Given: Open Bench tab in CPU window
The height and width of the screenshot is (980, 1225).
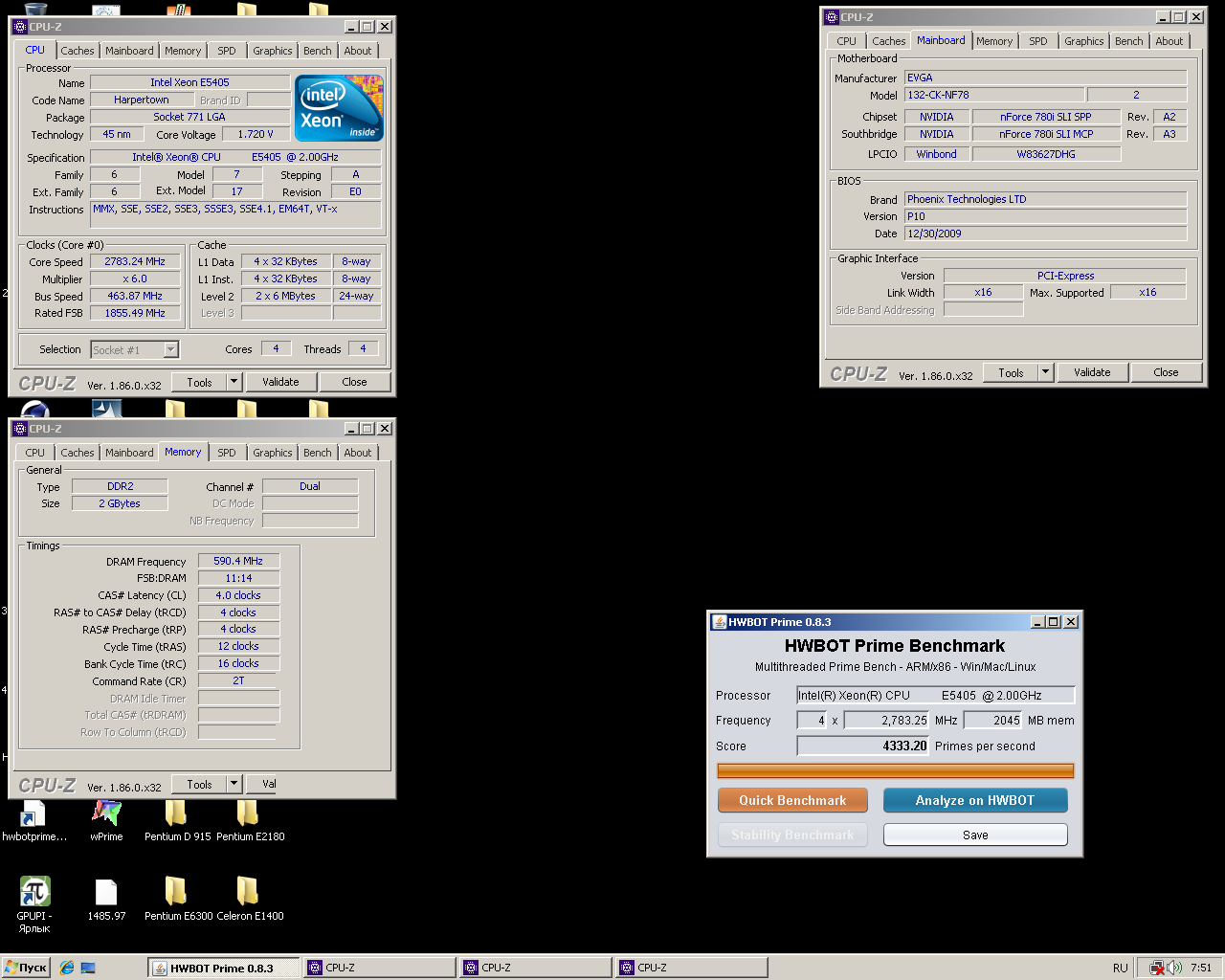Looking at the screenshot, I should coord(318,51).
